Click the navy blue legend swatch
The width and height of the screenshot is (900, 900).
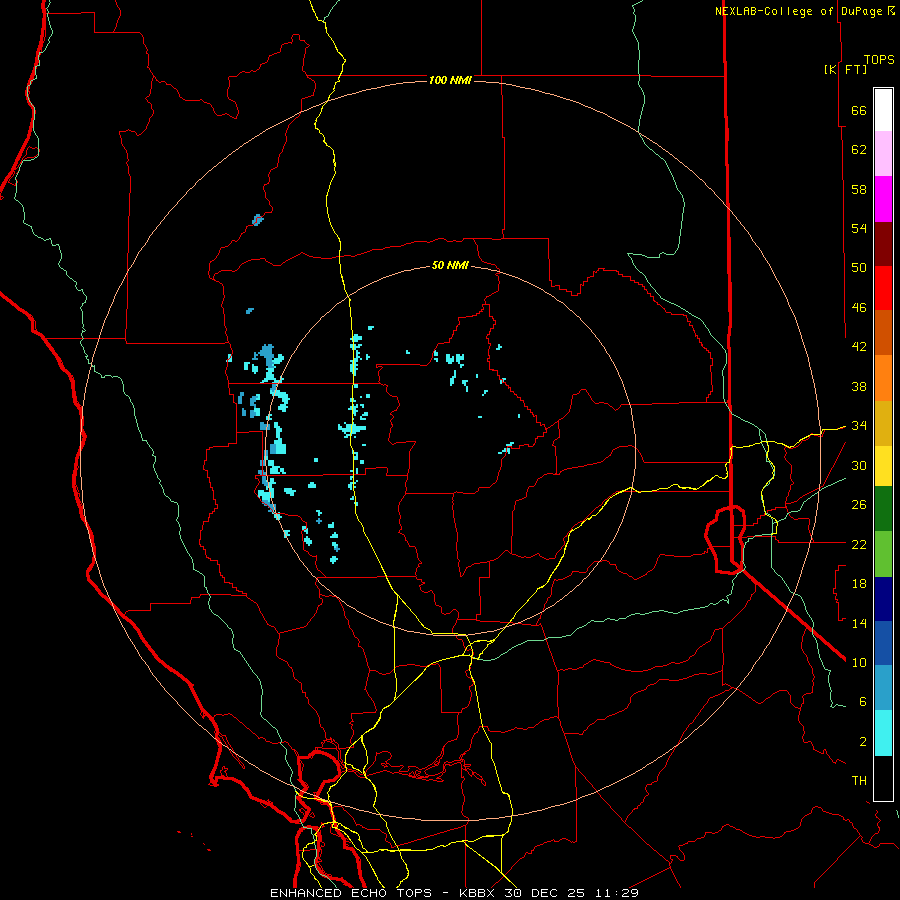[x=883, y=599]
